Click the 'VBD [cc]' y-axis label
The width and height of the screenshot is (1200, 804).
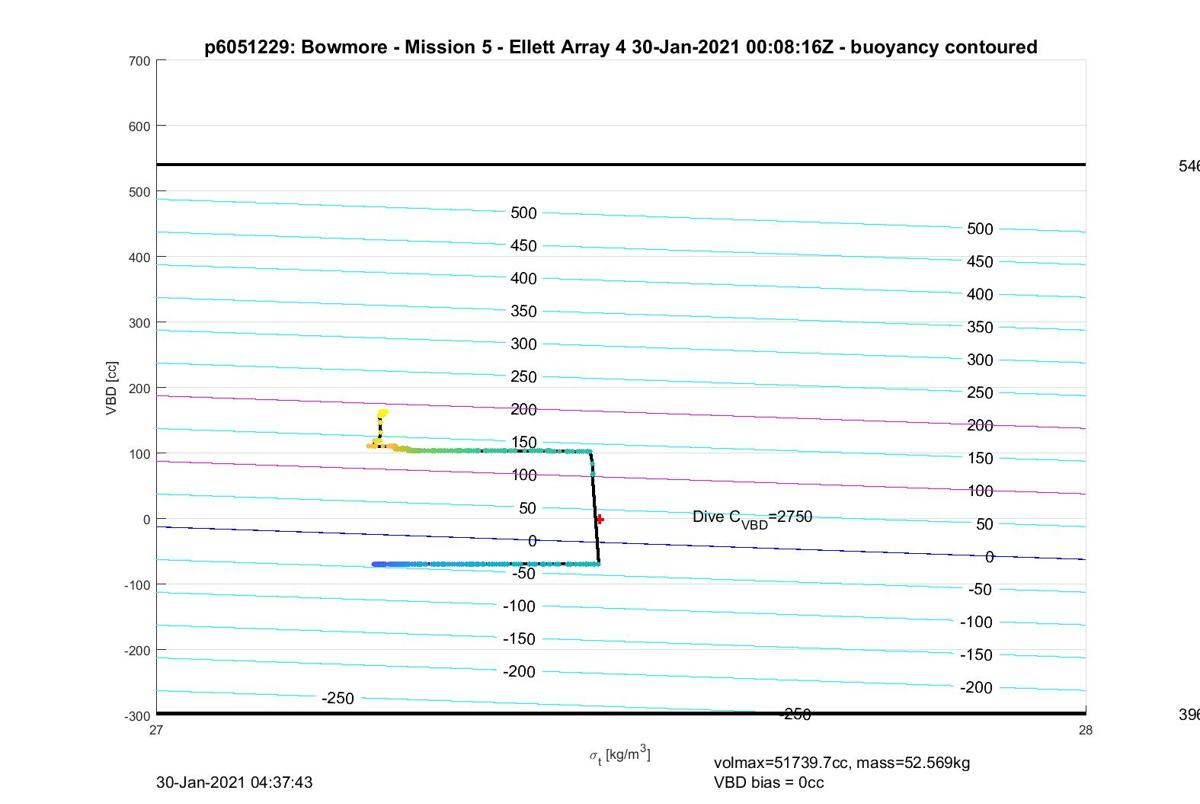coord(112,387)
